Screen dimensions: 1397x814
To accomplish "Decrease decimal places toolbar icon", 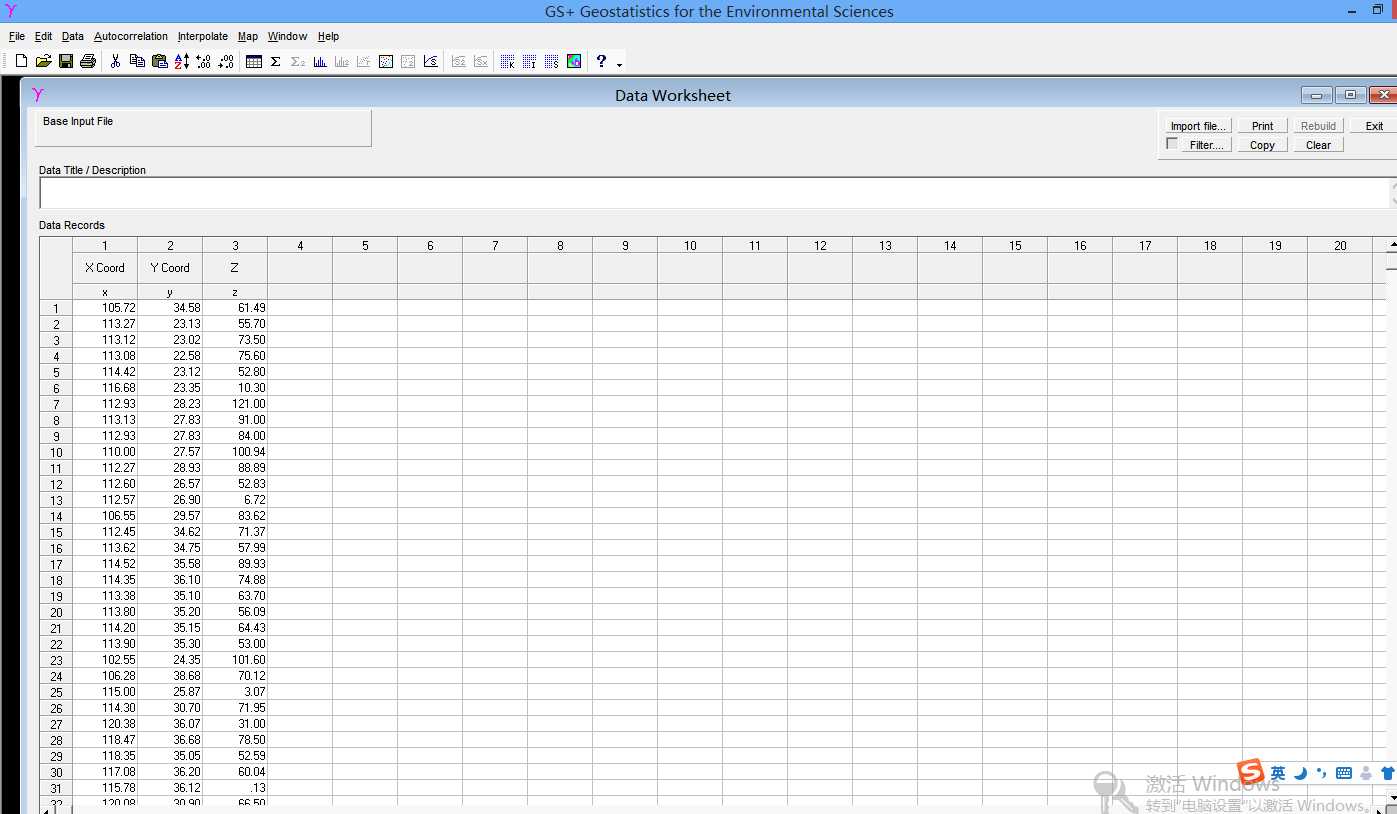I will click(226, 61).
